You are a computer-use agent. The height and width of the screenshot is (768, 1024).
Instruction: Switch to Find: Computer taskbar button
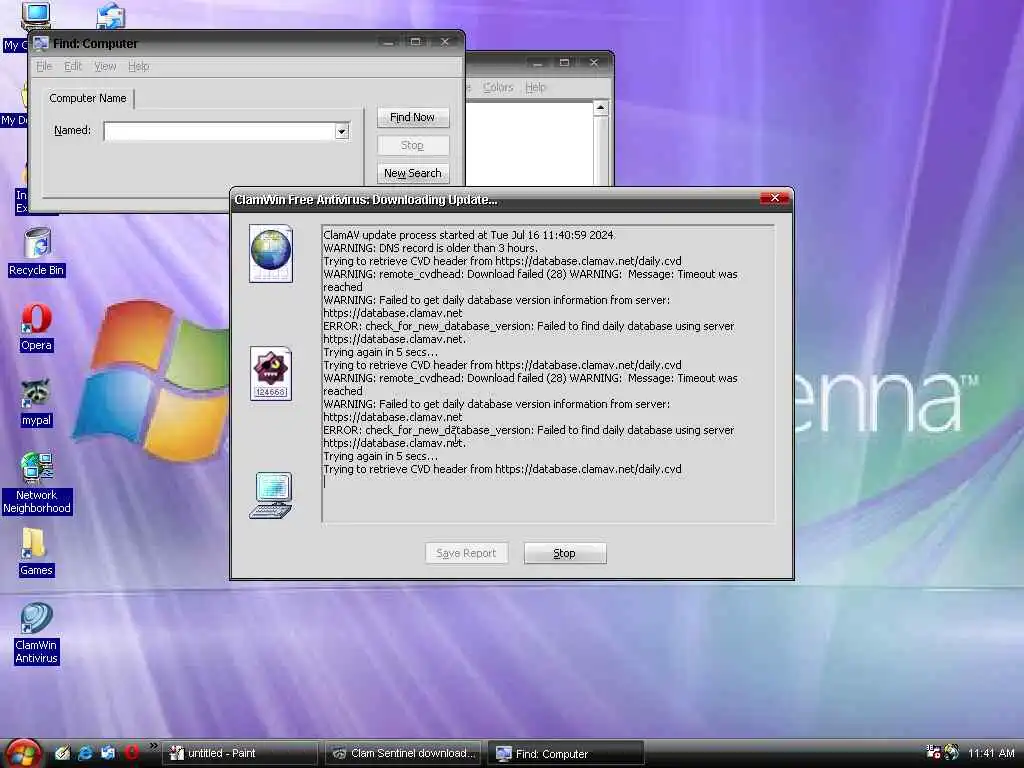[x=566, y=754]
